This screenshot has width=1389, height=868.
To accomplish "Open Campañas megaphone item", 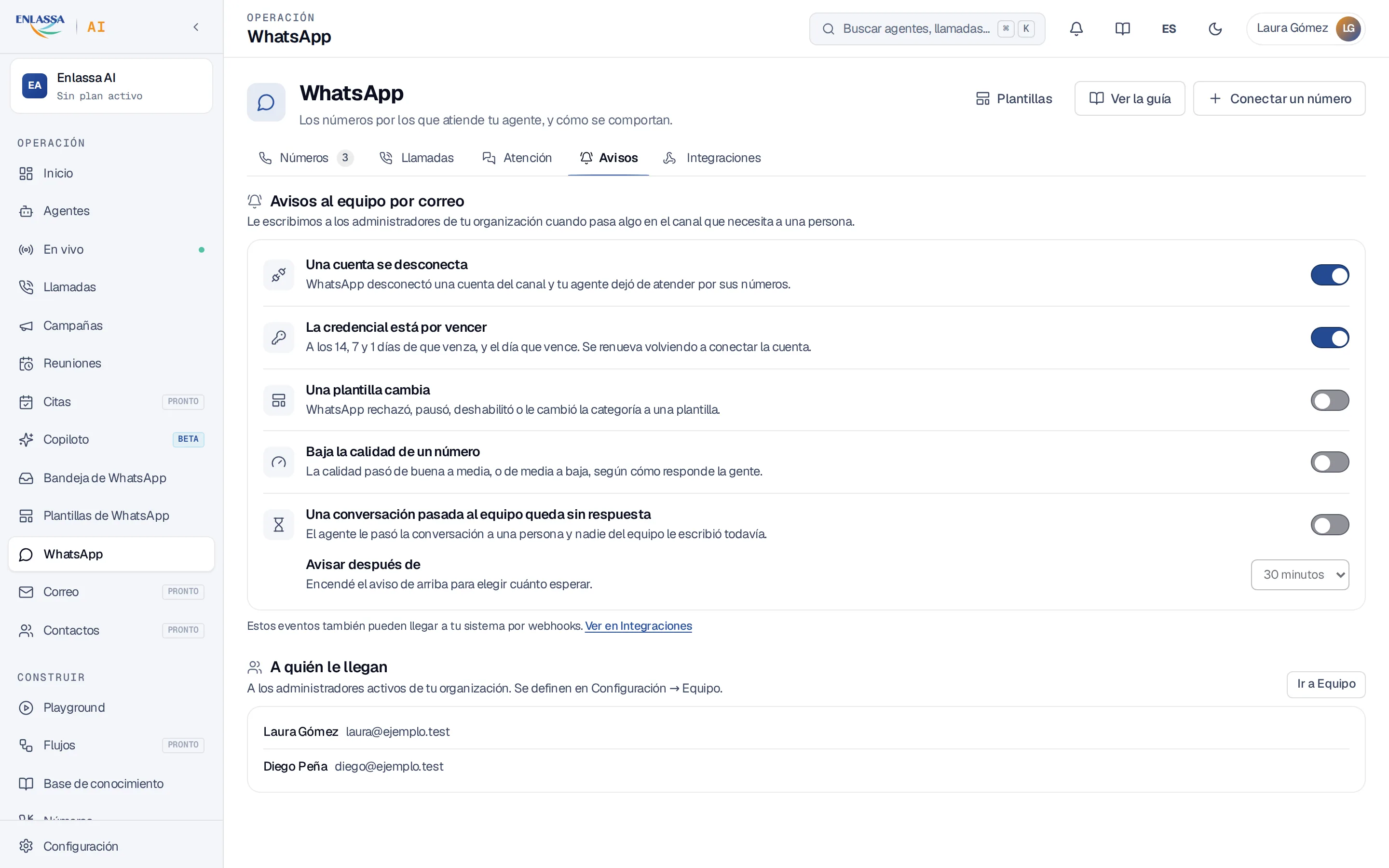I will coord(111,325).
